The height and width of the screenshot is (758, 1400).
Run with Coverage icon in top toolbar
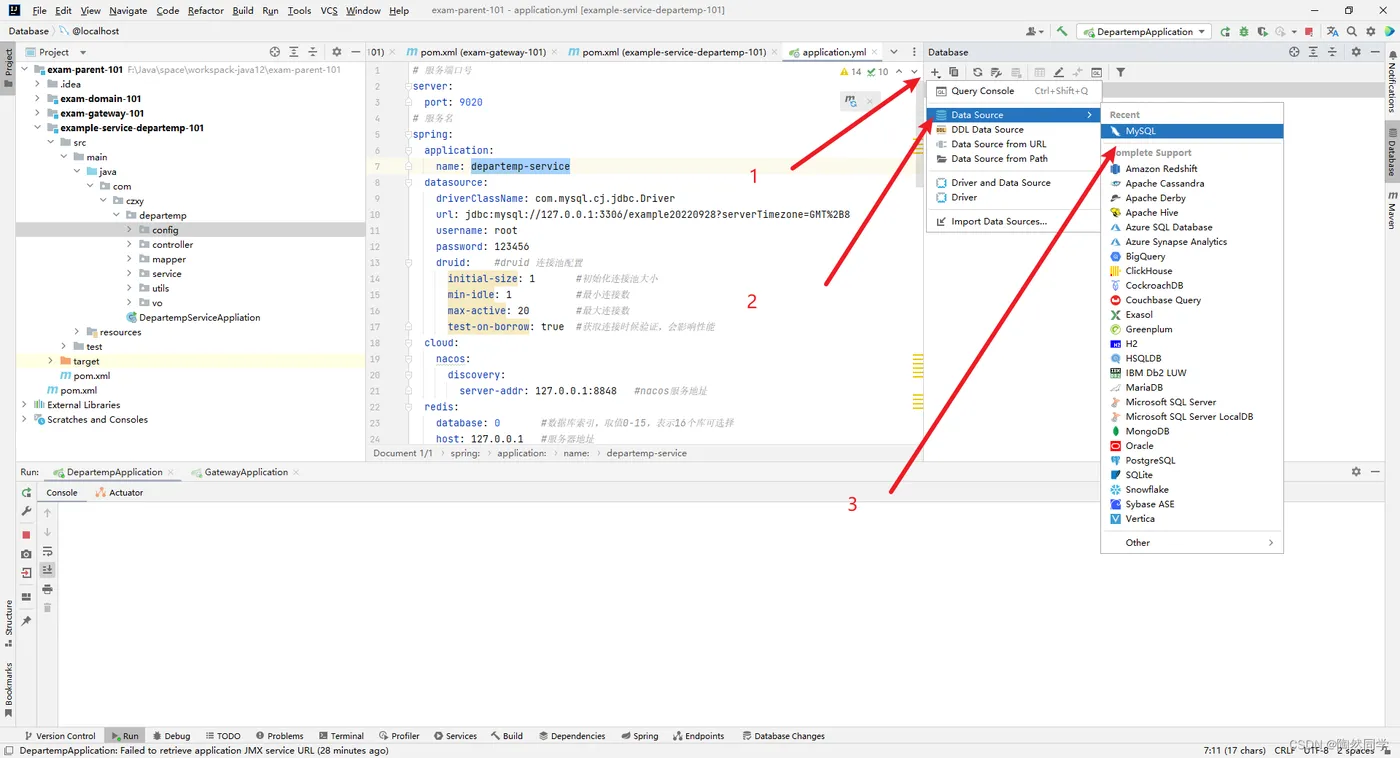tap(1263, 32)
